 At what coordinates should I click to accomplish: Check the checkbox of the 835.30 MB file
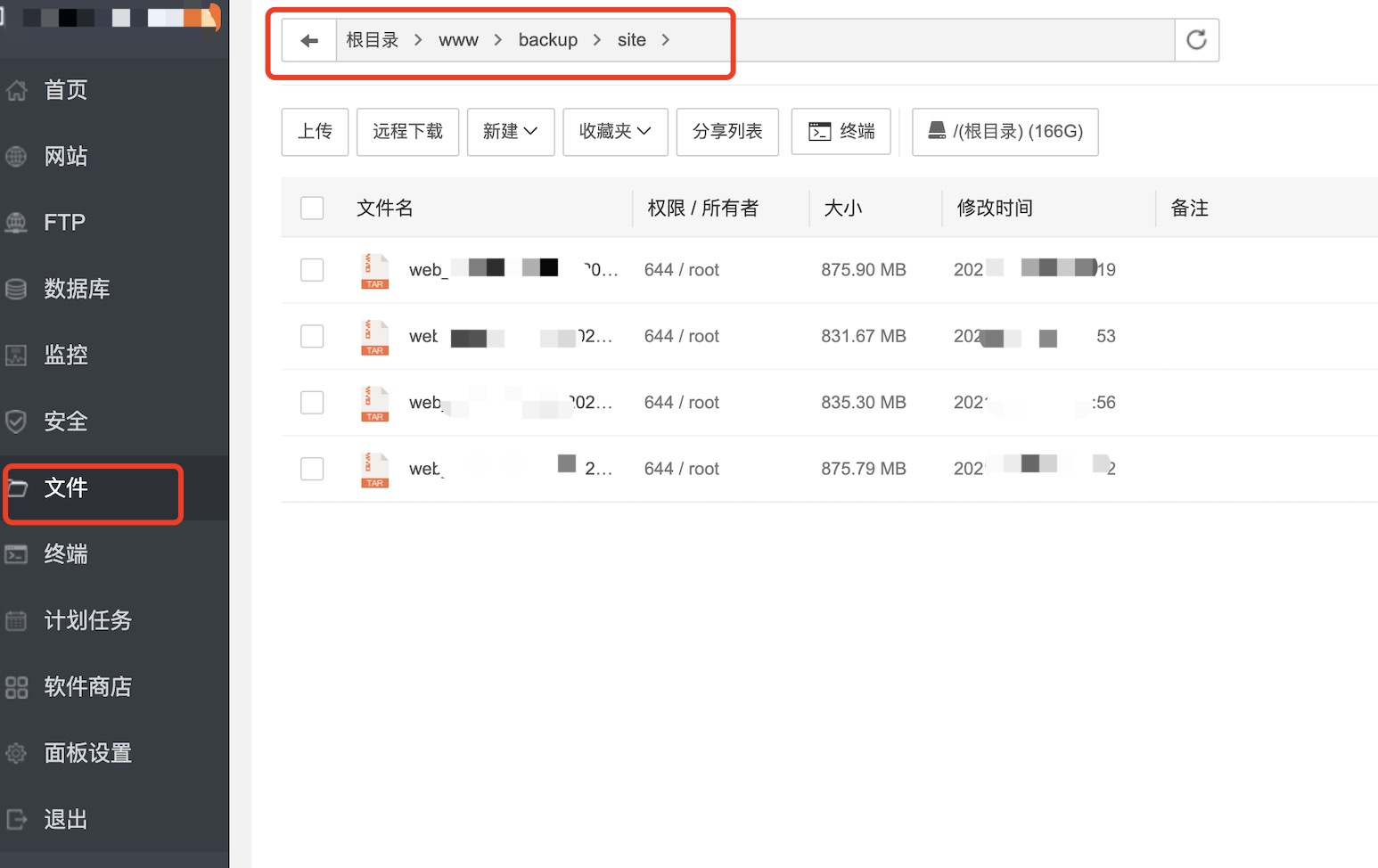(x=312, y=402)
